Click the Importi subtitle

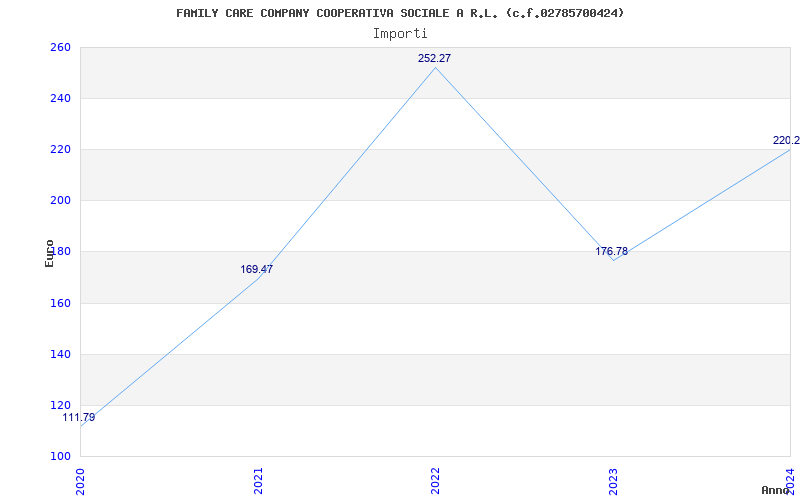tap(400, 34)
